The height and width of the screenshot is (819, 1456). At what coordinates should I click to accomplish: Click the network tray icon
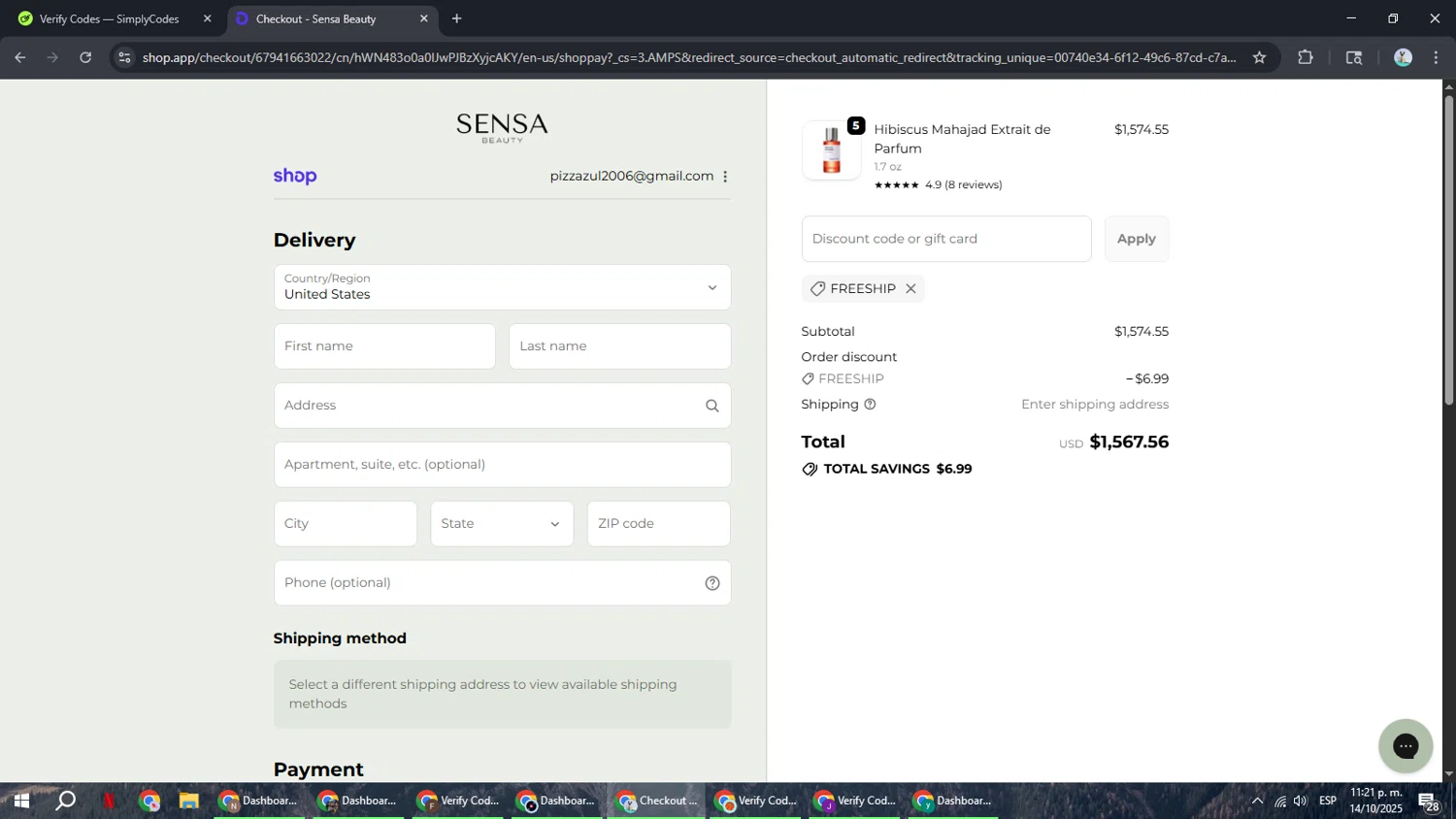click(1279, 802)
